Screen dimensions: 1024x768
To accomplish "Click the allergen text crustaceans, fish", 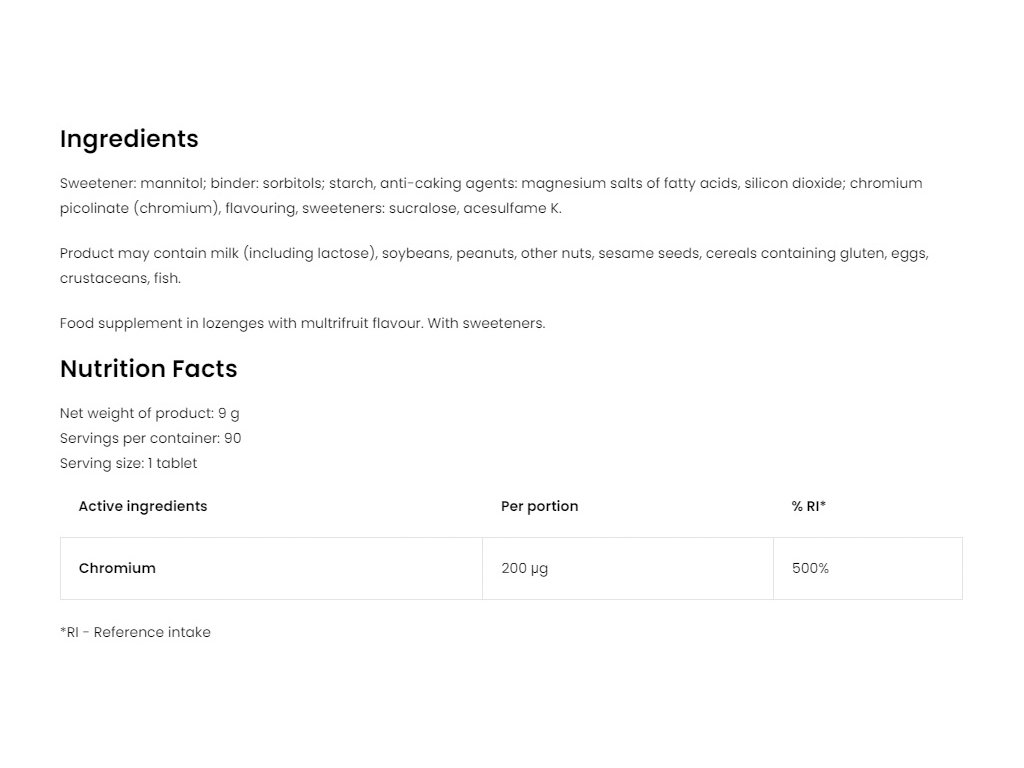I will point(120,278).
